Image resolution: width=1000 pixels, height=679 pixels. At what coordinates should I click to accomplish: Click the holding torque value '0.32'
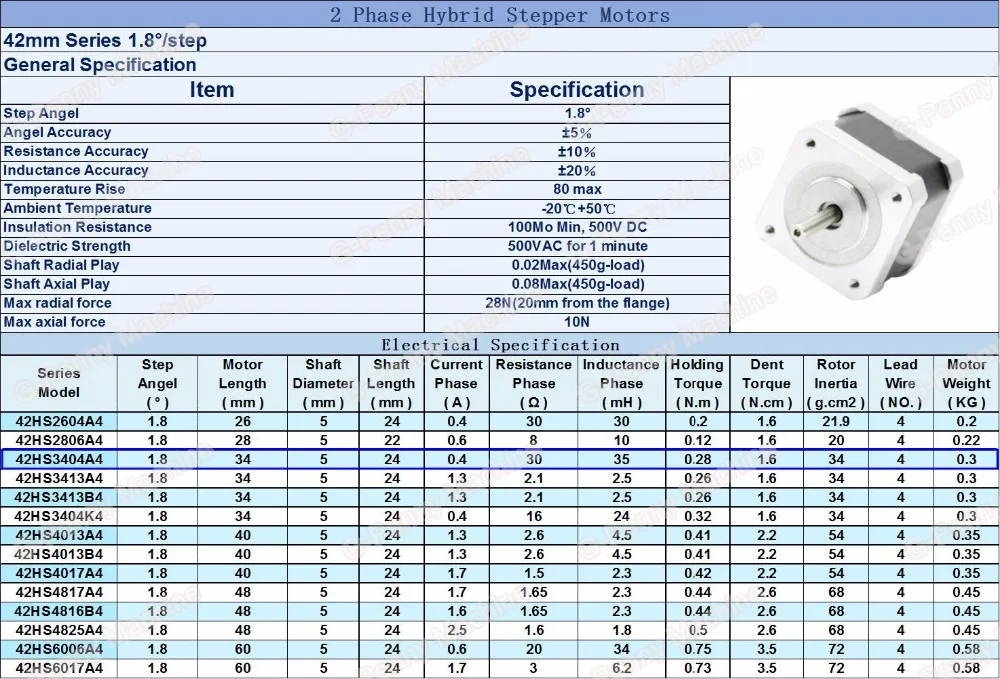(698, 516)
